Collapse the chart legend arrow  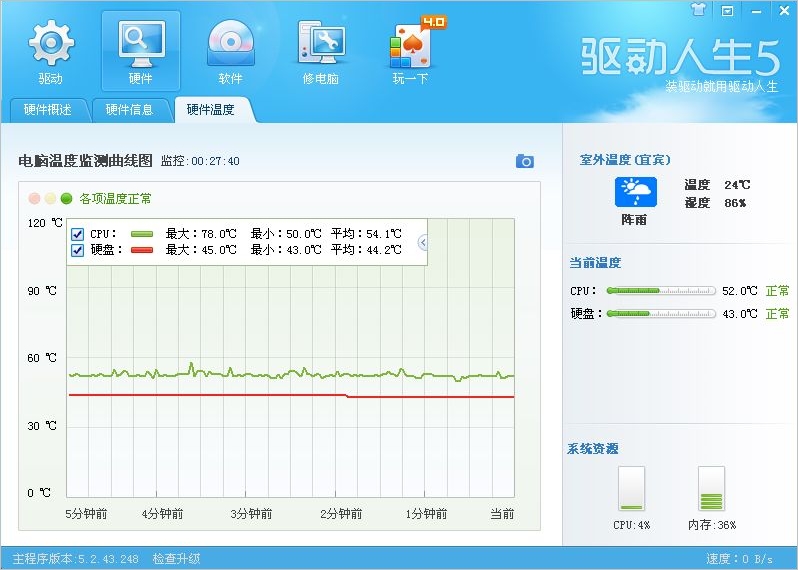(x=422, y=242)
